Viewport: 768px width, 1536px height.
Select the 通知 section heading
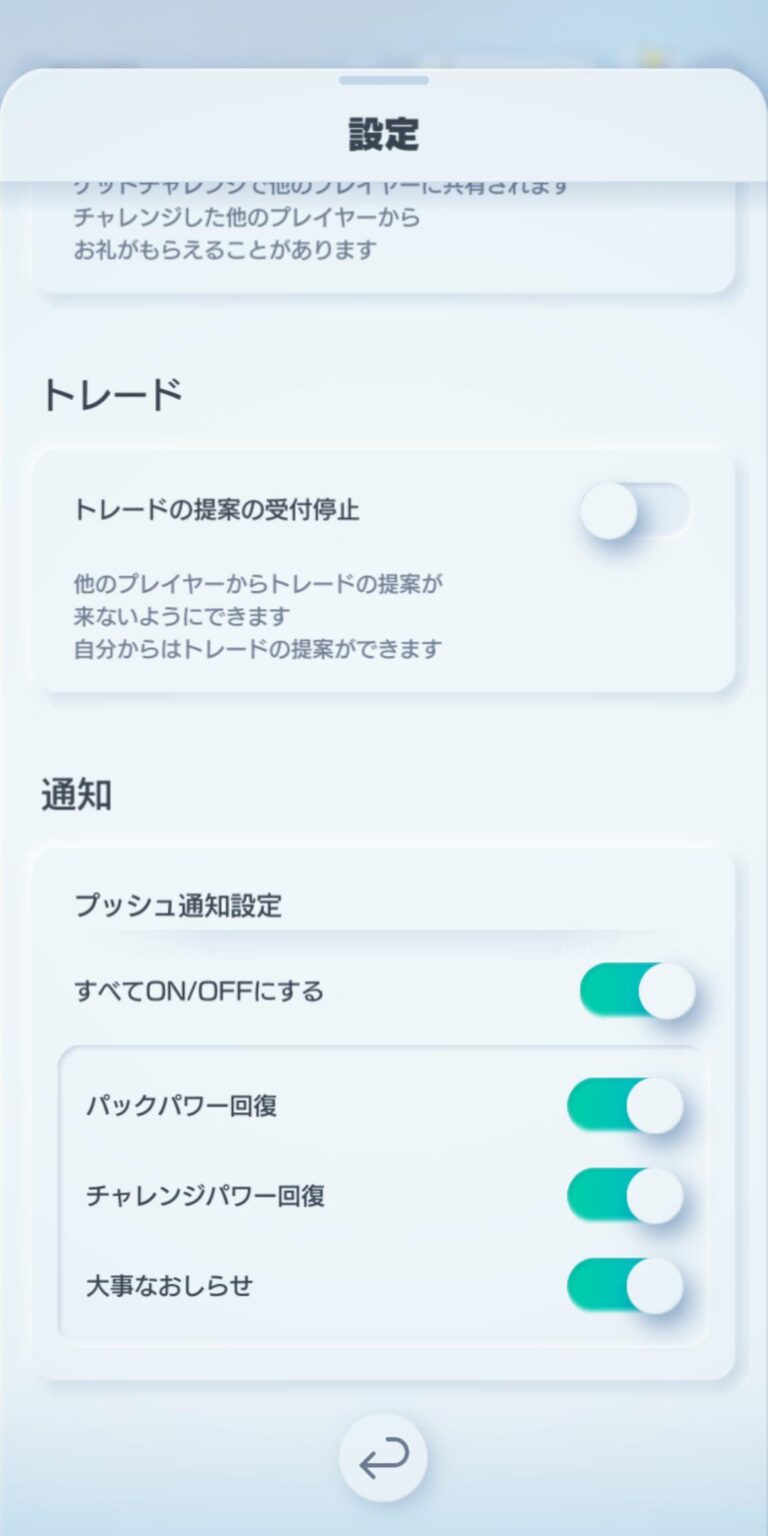tap(76, 795)
